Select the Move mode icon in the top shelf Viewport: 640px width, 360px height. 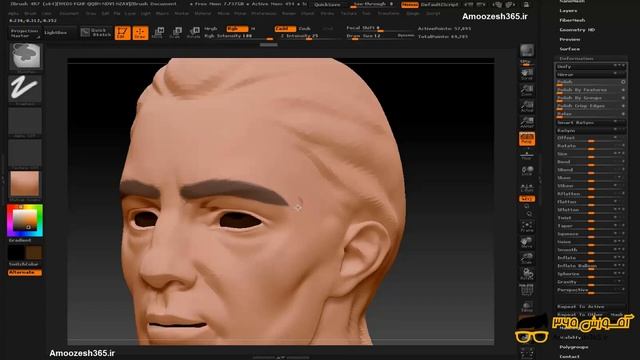click(x=158, y=33)
